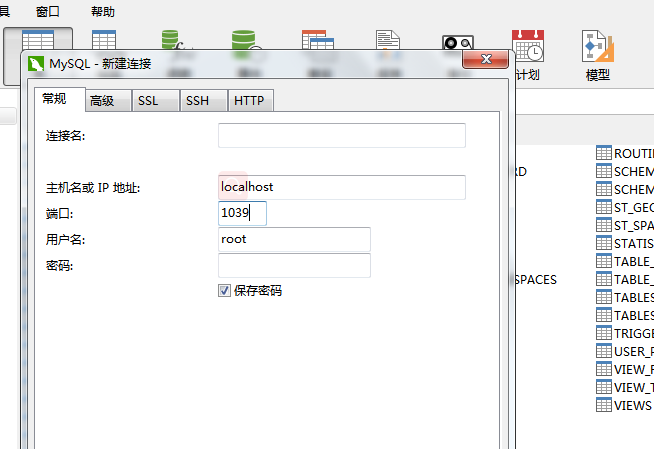Open the 模型 model toolbar icon
654x449 pixels.
coord(598,46)
